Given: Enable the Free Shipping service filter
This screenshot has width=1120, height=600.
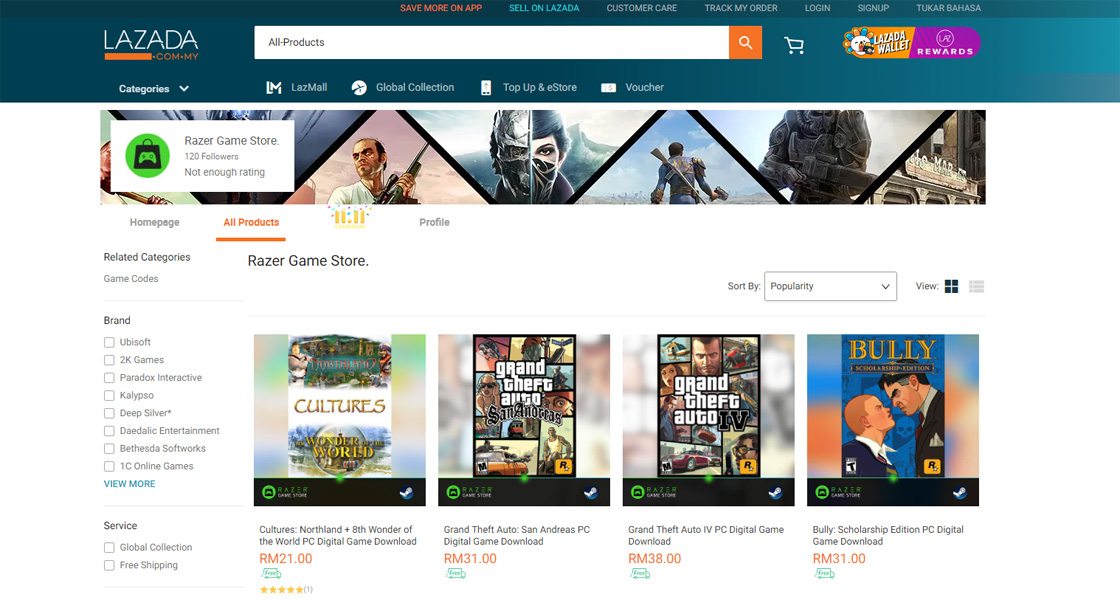Looking at the screenshot, I should pyautogui.click(x=109, y=566).
